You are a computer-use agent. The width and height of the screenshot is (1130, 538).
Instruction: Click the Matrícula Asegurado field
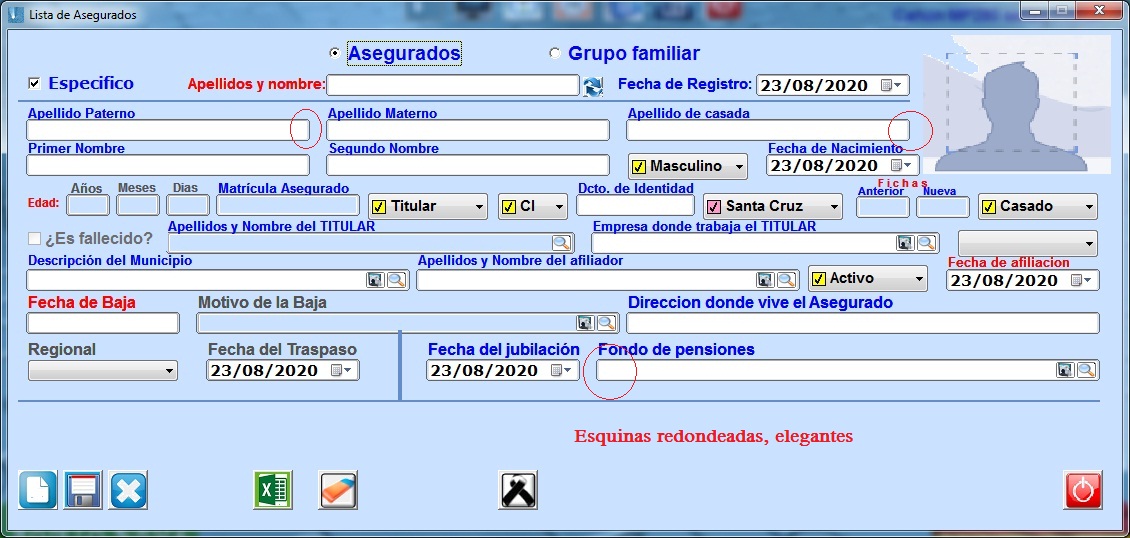coord(287,205)
